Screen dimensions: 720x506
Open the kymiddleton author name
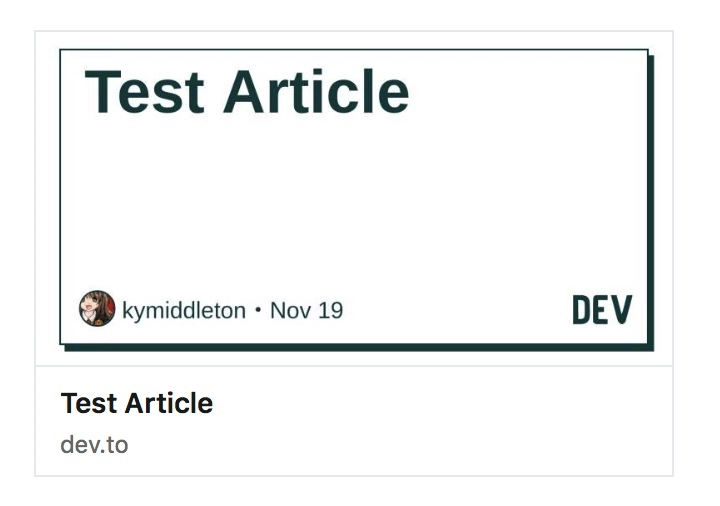click(184, 310)
